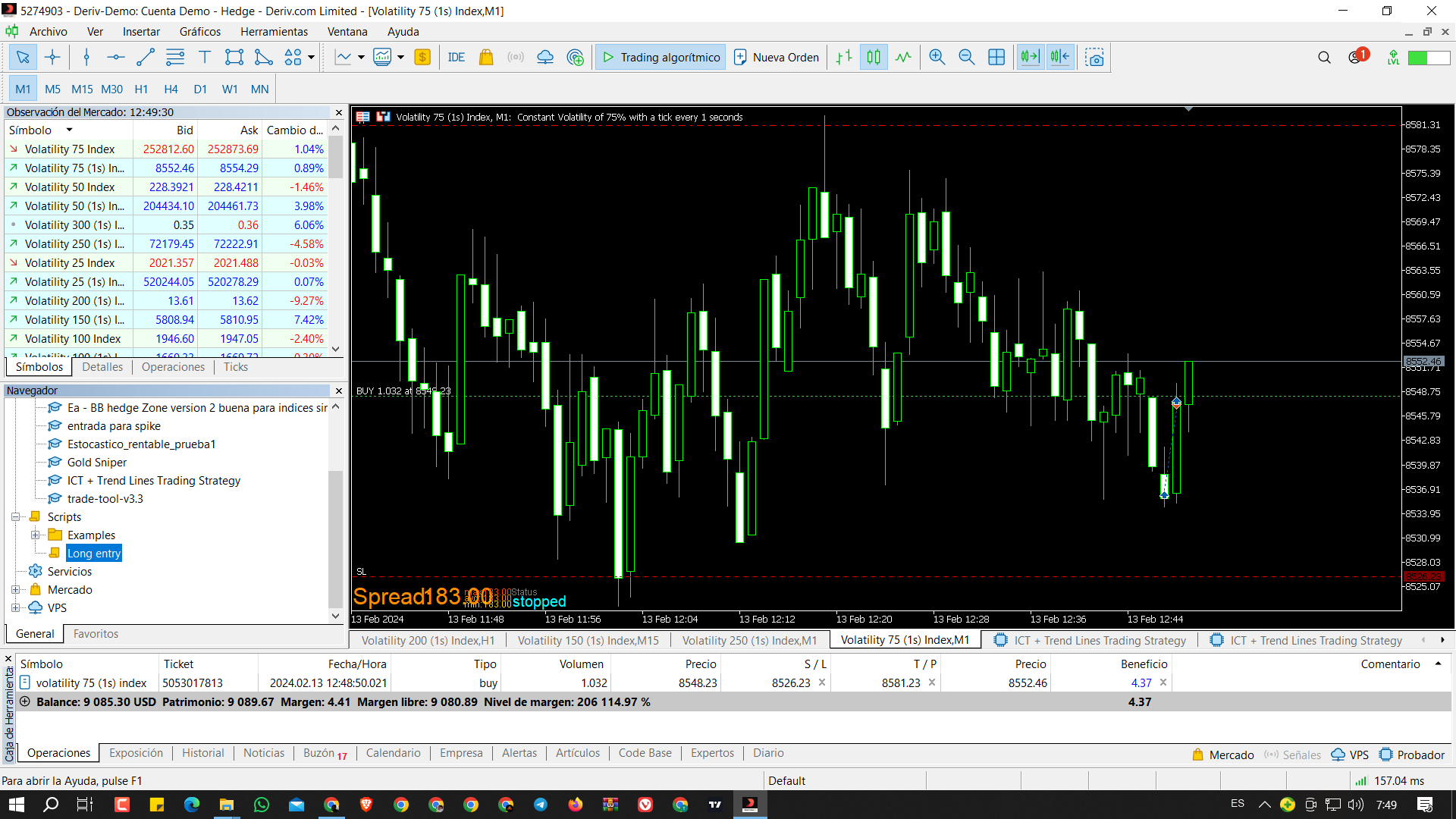
Task: Zoom in on the chart
Action: [937, 58]
